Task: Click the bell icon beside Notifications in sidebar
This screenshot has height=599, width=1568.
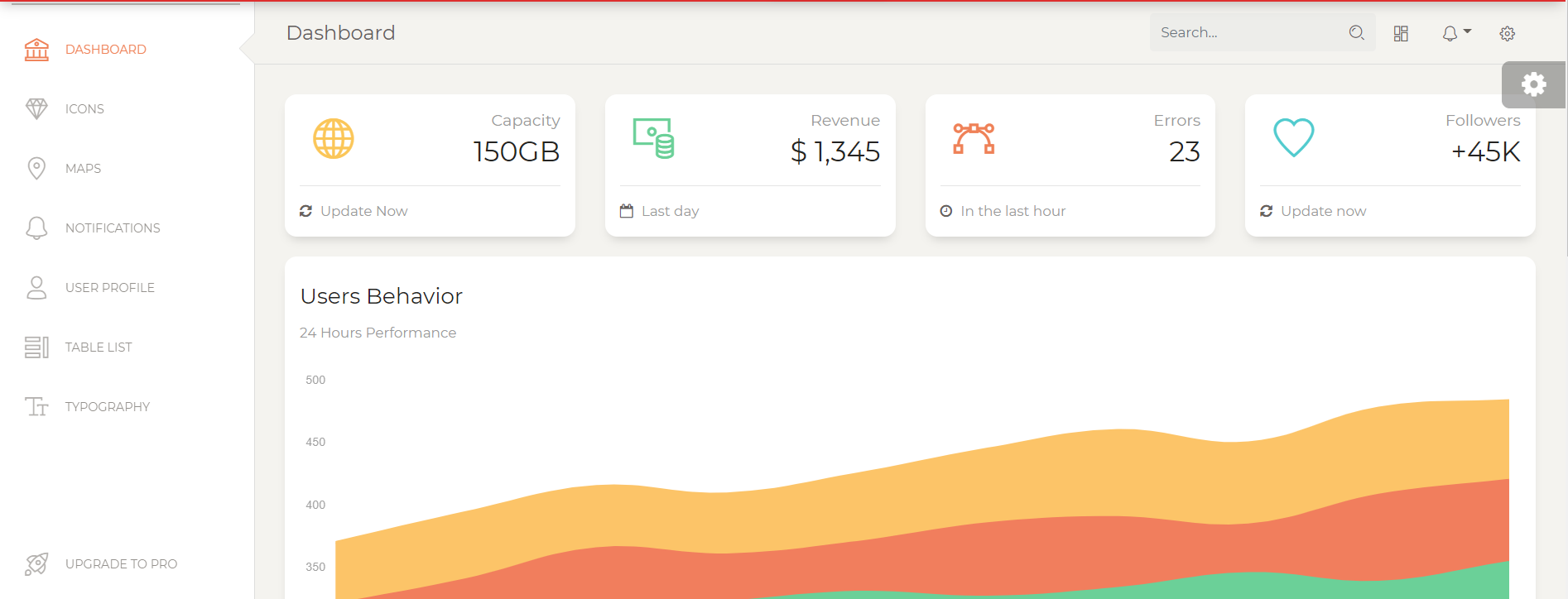Action: pyautogui.click(x=36, y=228)
